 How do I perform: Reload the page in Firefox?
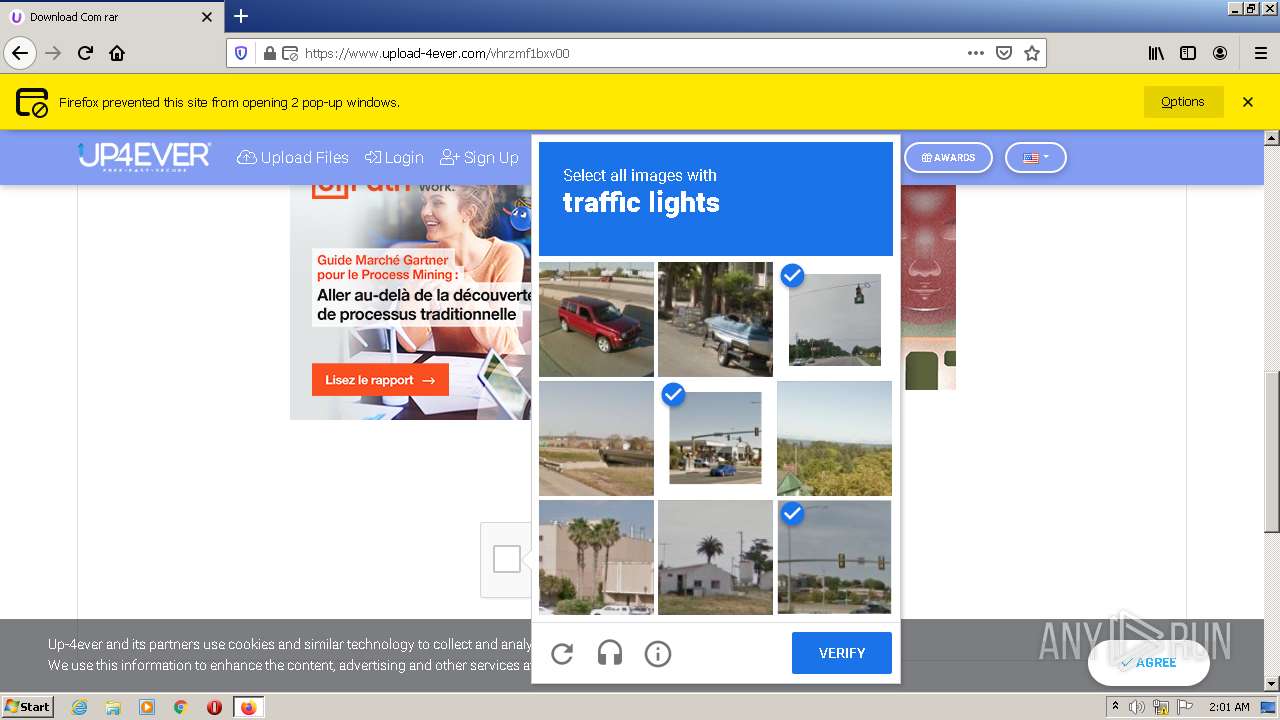85,53
